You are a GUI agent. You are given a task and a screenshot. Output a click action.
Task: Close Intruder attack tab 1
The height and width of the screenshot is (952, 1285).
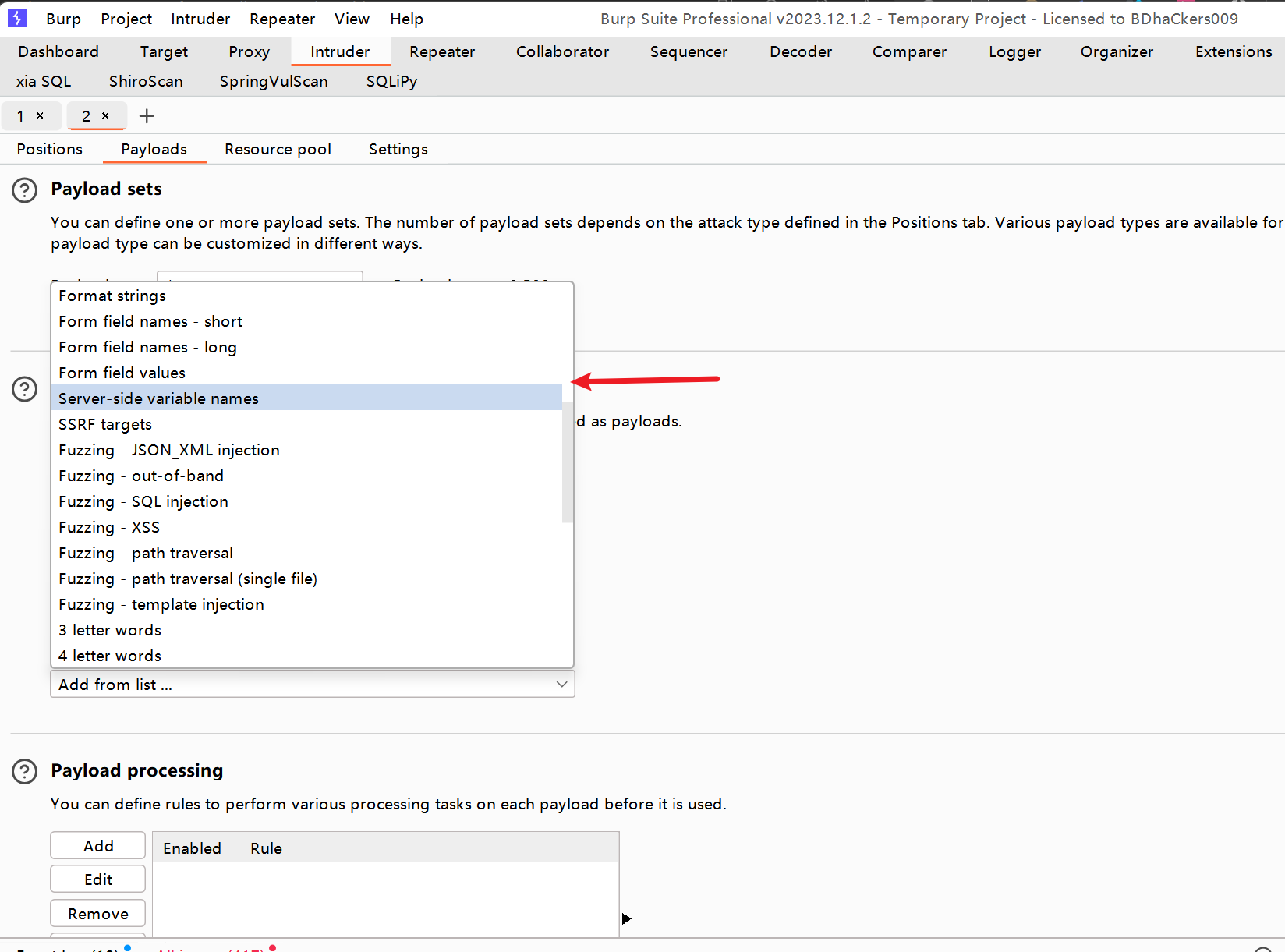click(41, 115)
